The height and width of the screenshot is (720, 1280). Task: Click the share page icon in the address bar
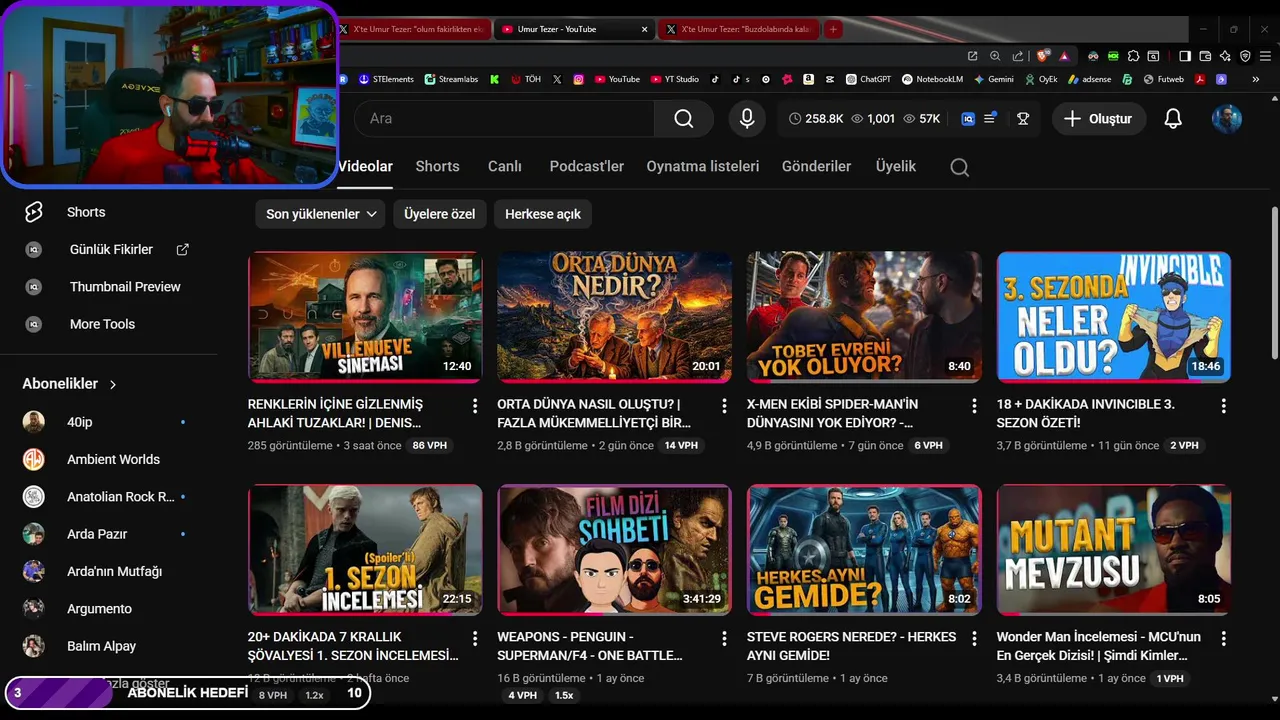coord(1018,56)
